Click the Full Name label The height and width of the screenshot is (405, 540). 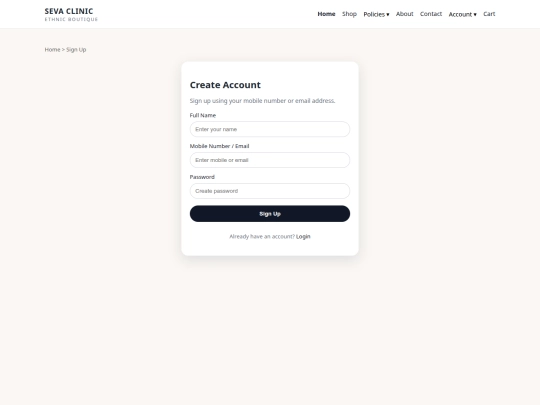click(203, 115)
